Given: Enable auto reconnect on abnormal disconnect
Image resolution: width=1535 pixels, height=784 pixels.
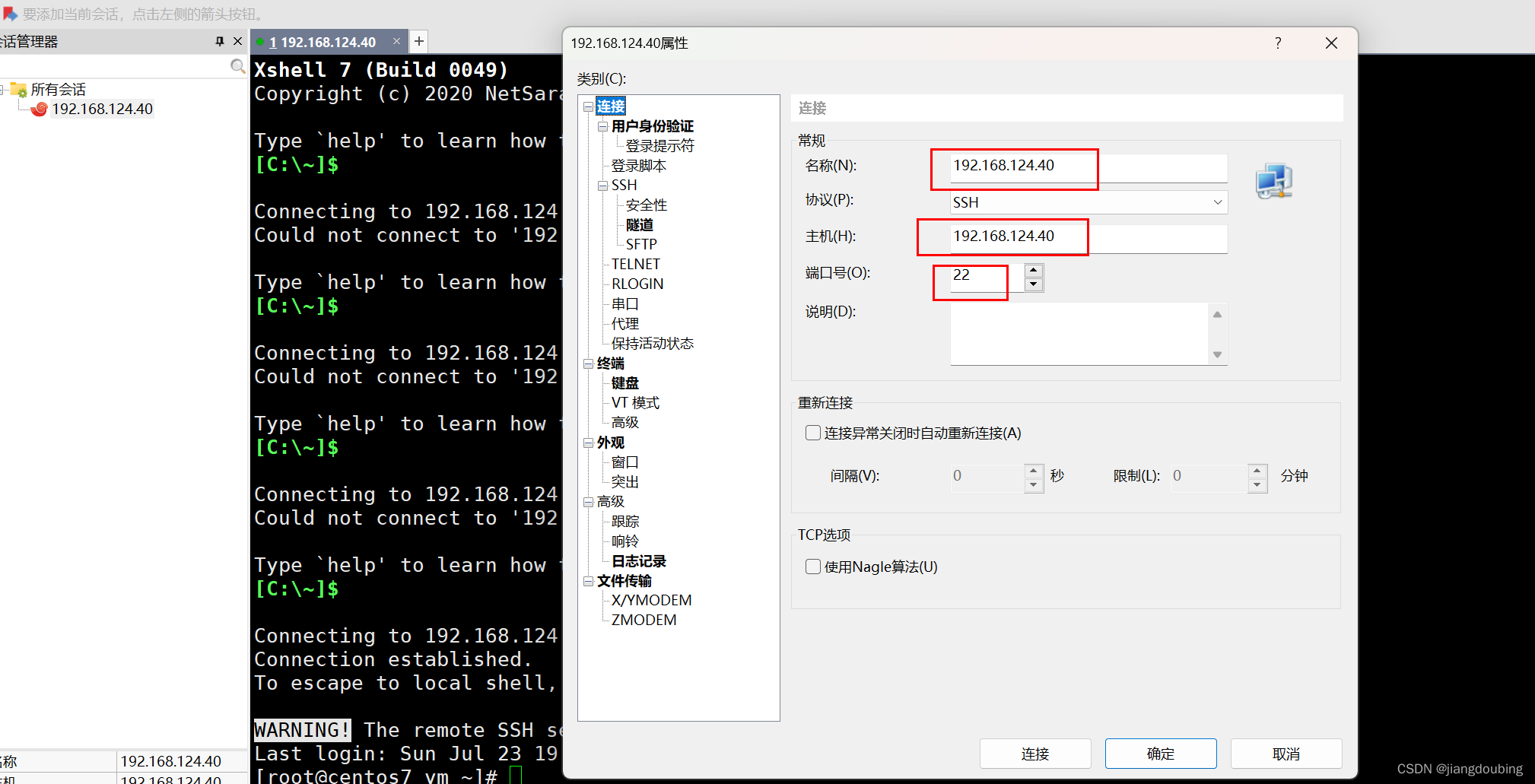Looking at the screenshot, I should coord(812,432).
